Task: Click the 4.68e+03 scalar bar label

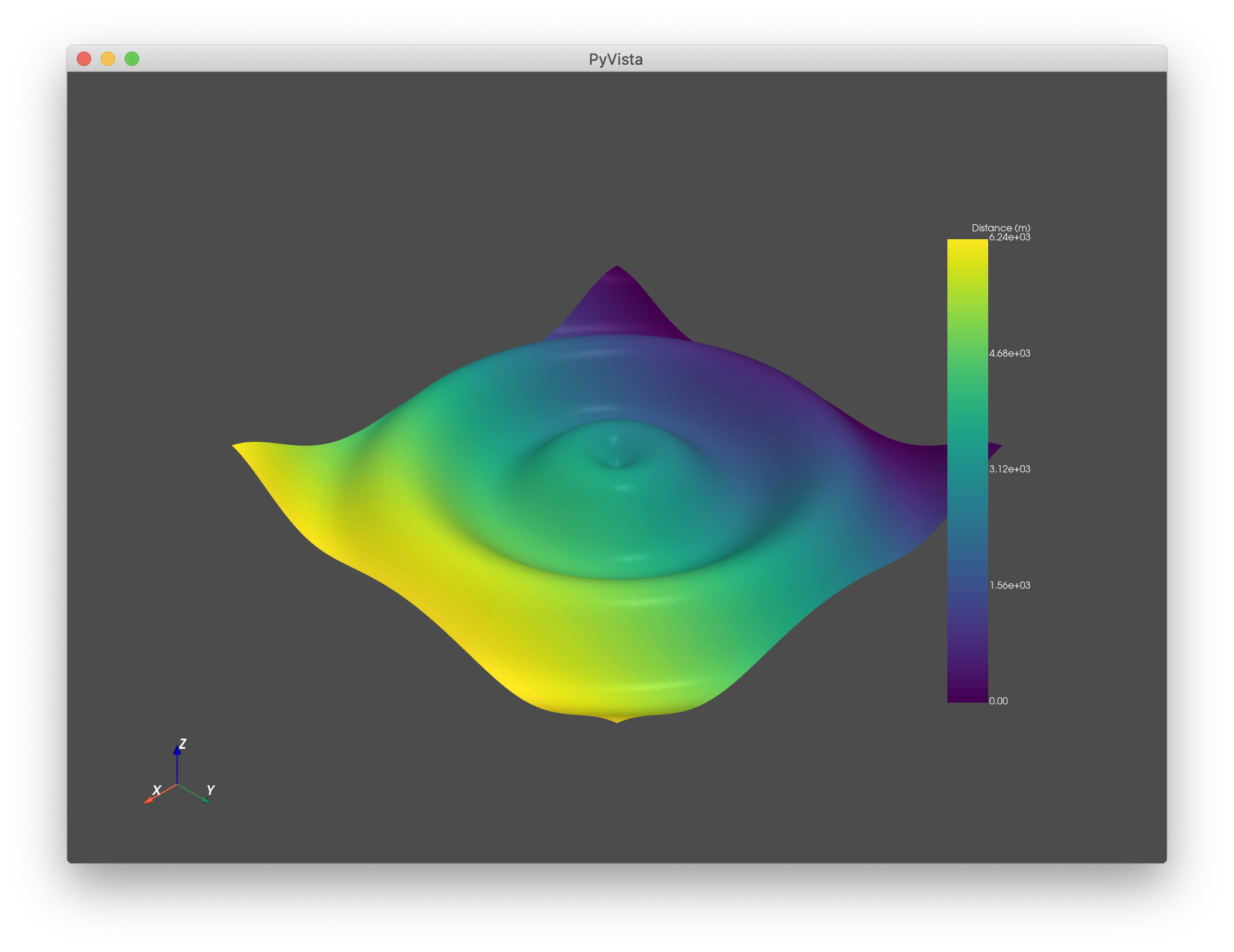Action: (x=1010, y=354)
